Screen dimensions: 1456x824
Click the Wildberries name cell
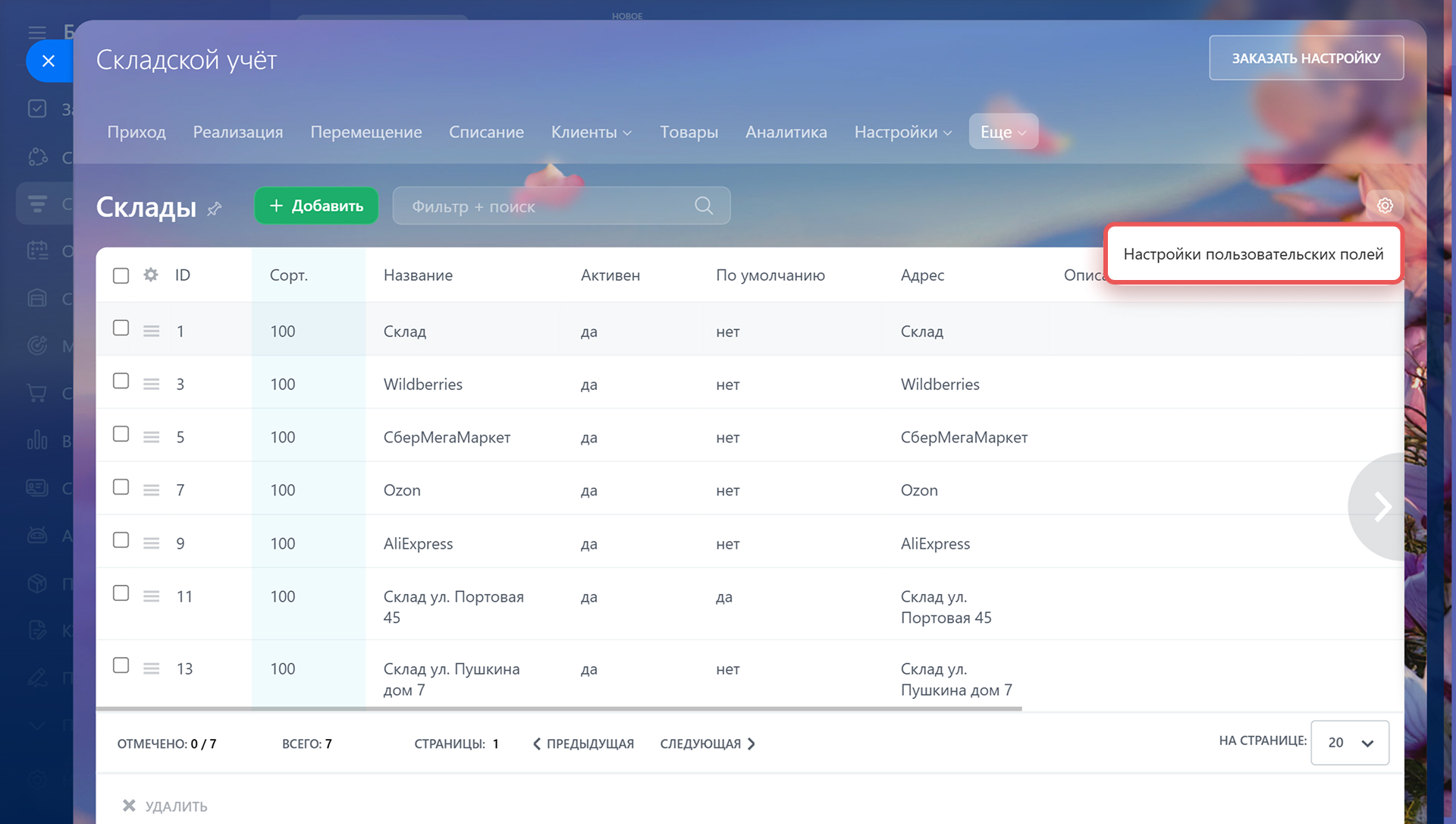[423, 385]
